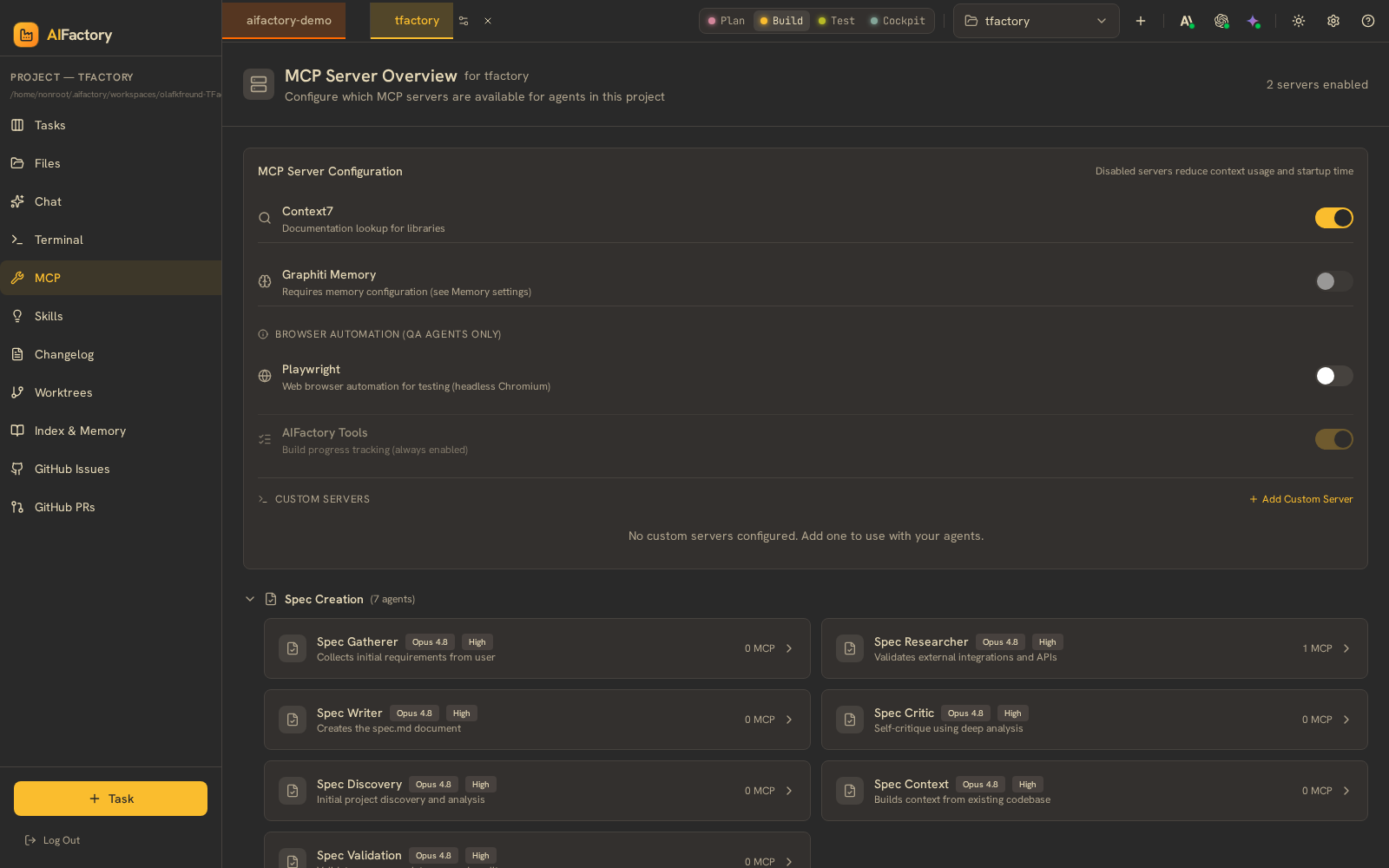Open settings via the gear icon

pyautogui.click(x=1333, y=21)
